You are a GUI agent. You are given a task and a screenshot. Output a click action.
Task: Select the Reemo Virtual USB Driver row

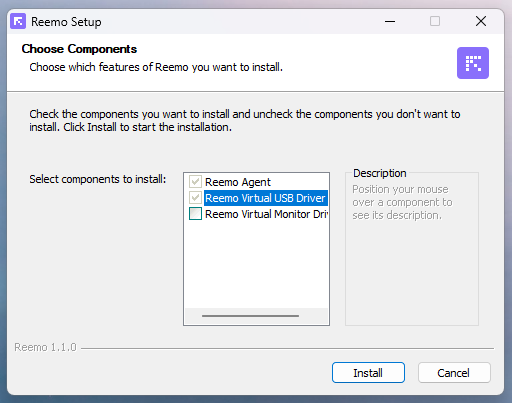pyautogui.click(x=265, y=198)
